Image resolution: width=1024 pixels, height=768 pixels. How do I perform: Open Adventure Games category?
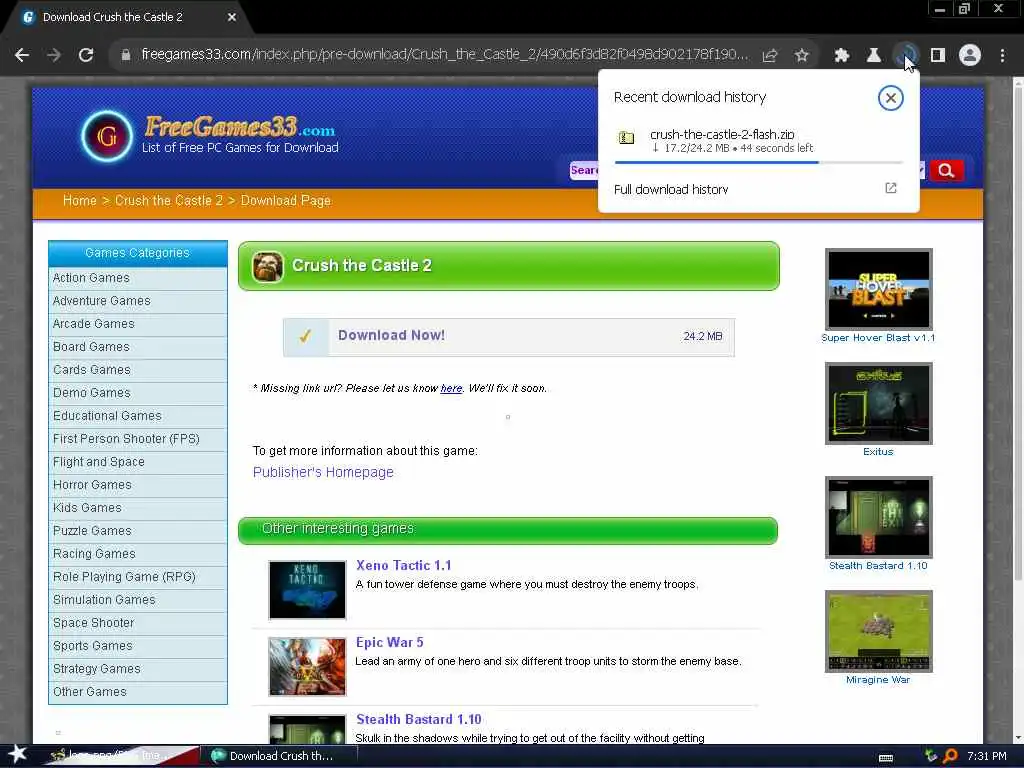click(x=138, y=301)
